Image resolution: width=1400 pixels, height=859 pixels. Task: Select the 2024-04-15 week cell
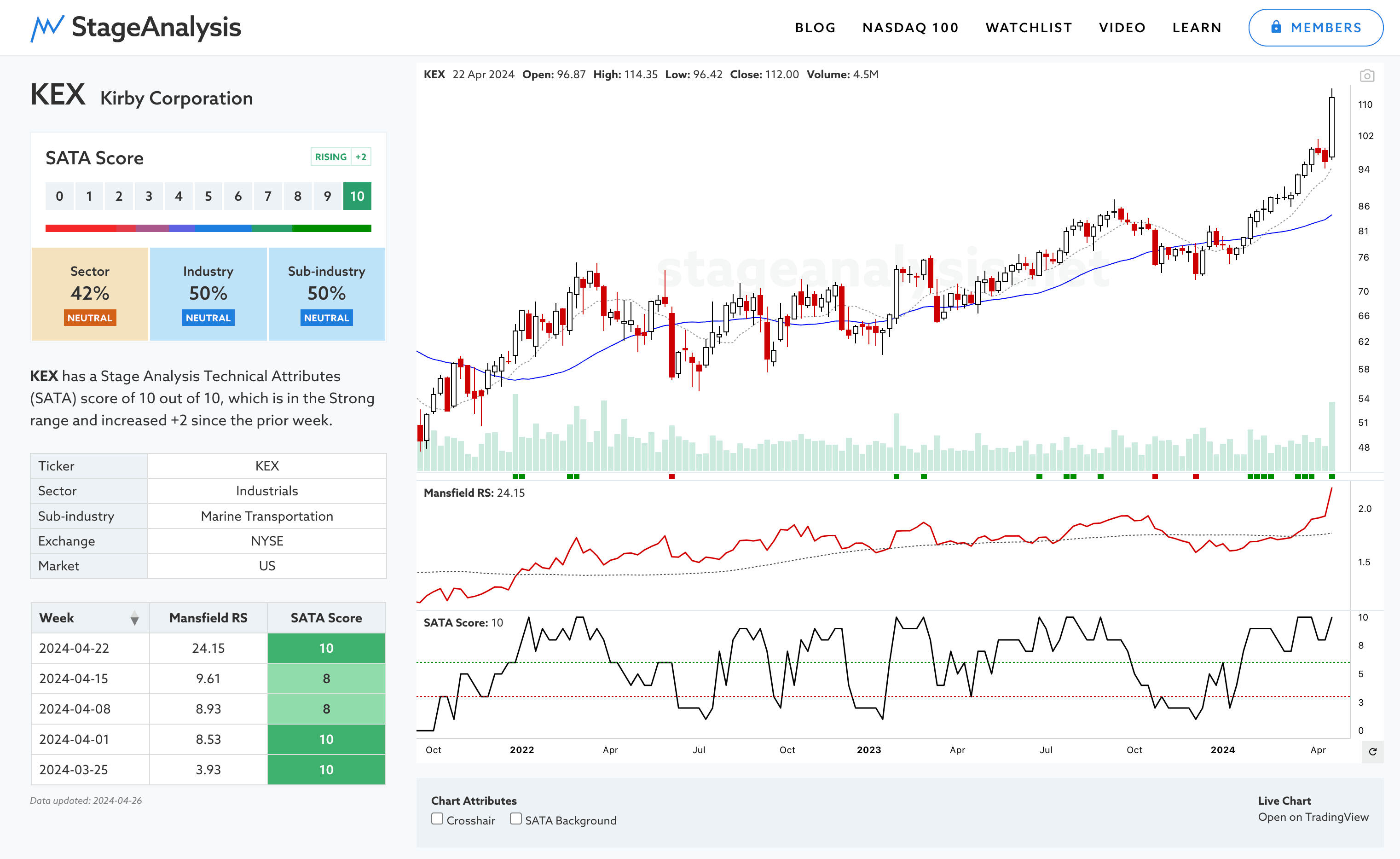[x=90, y=679]
